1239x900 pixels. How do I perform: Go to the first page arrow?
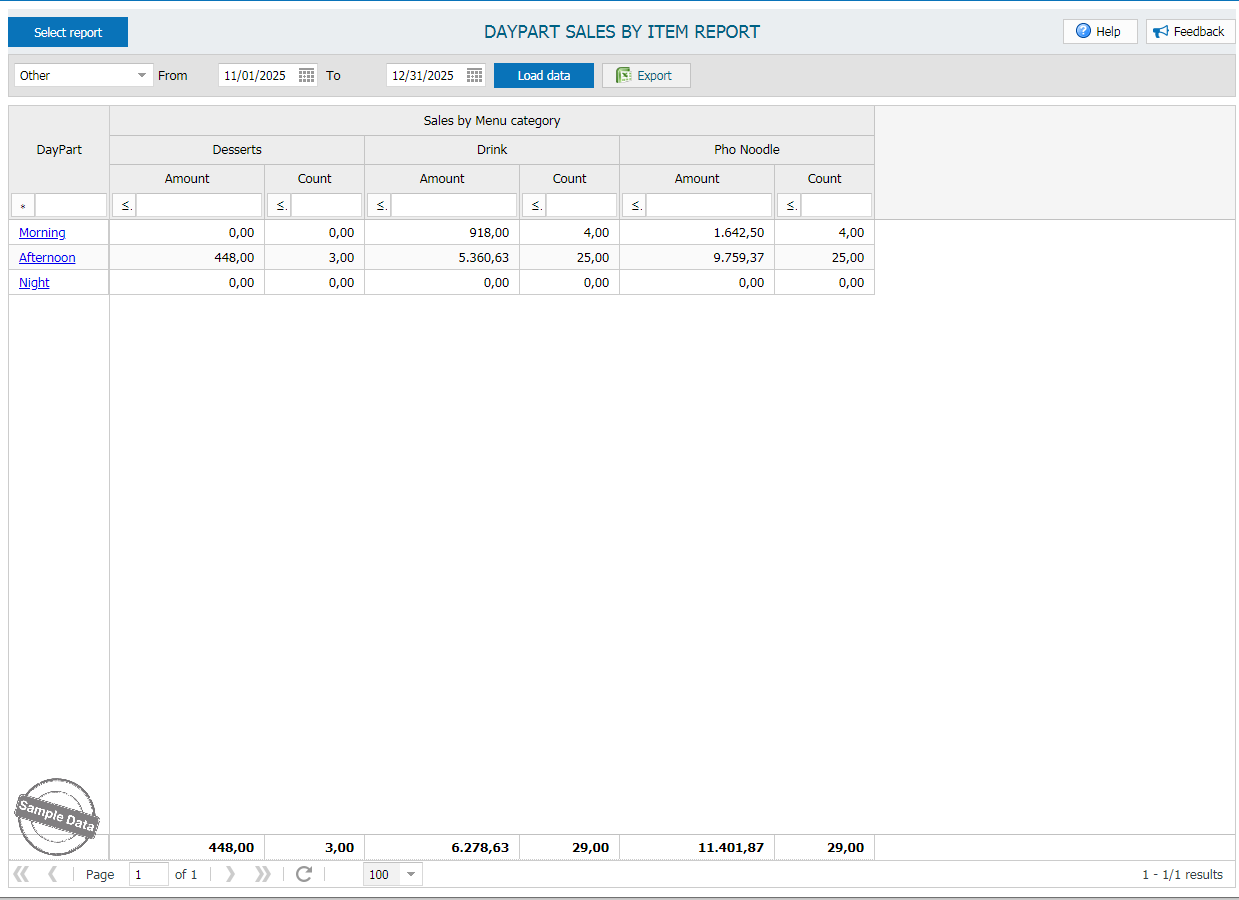(20, 874)
